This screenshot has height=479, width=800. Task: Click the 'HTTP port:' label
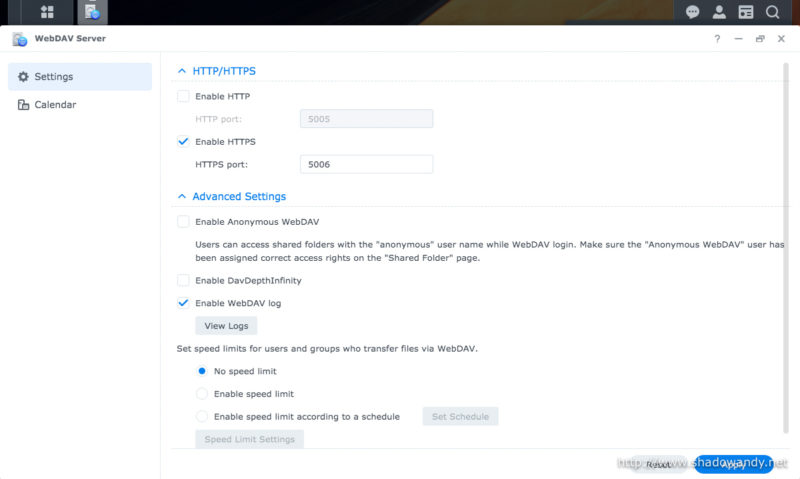218,119
